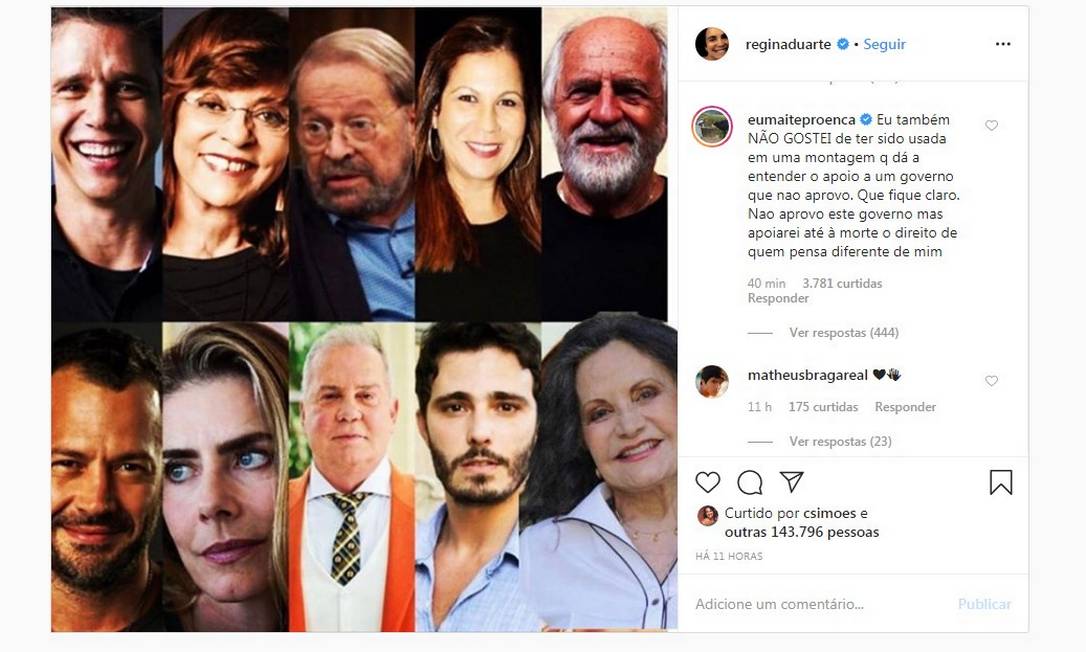Follow reginaduarte with the Seguir button
This screenshot has width=1086, height=652.
tap(884, 45)
